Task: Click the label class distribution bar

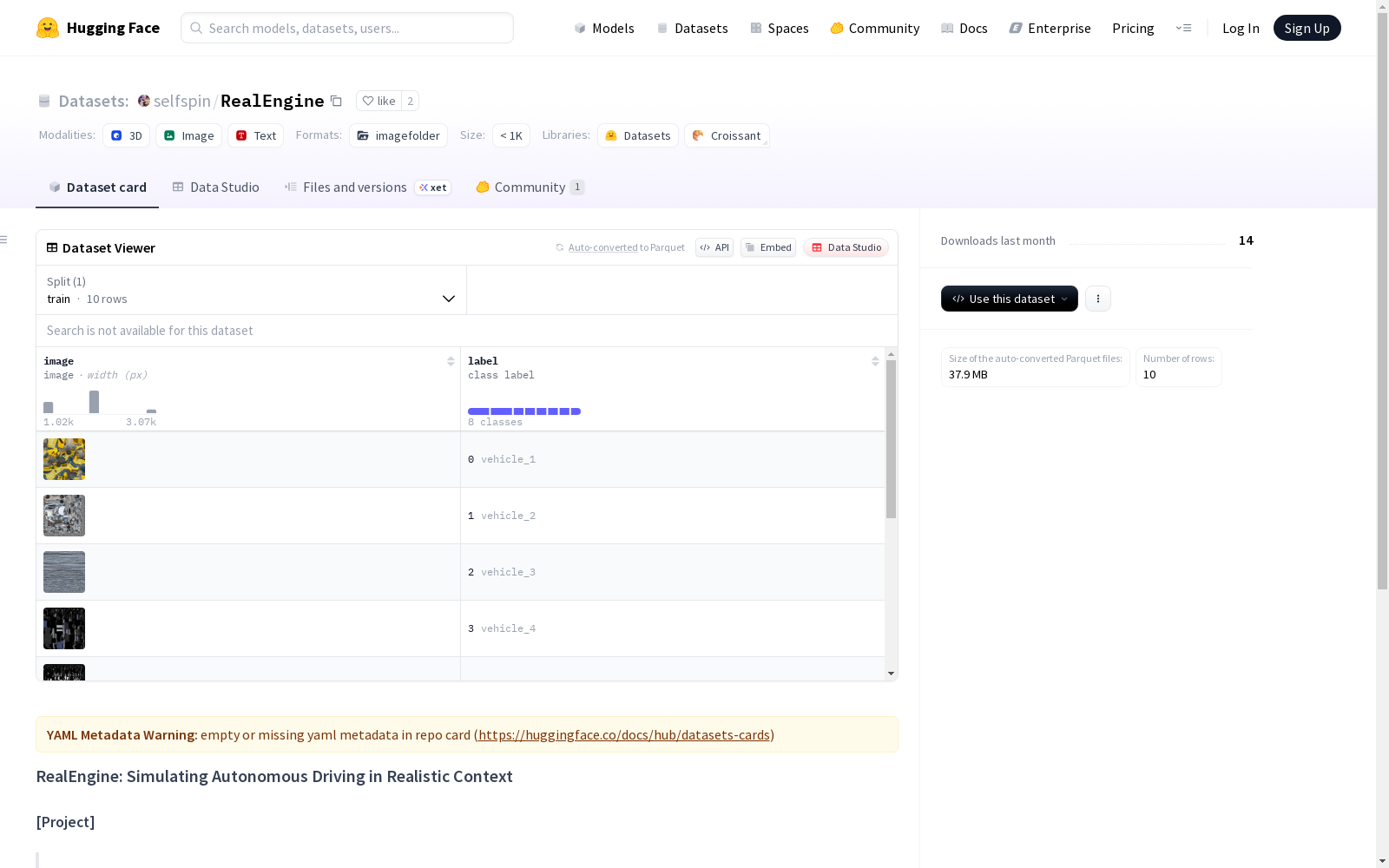Action: [x=524, y=411]
